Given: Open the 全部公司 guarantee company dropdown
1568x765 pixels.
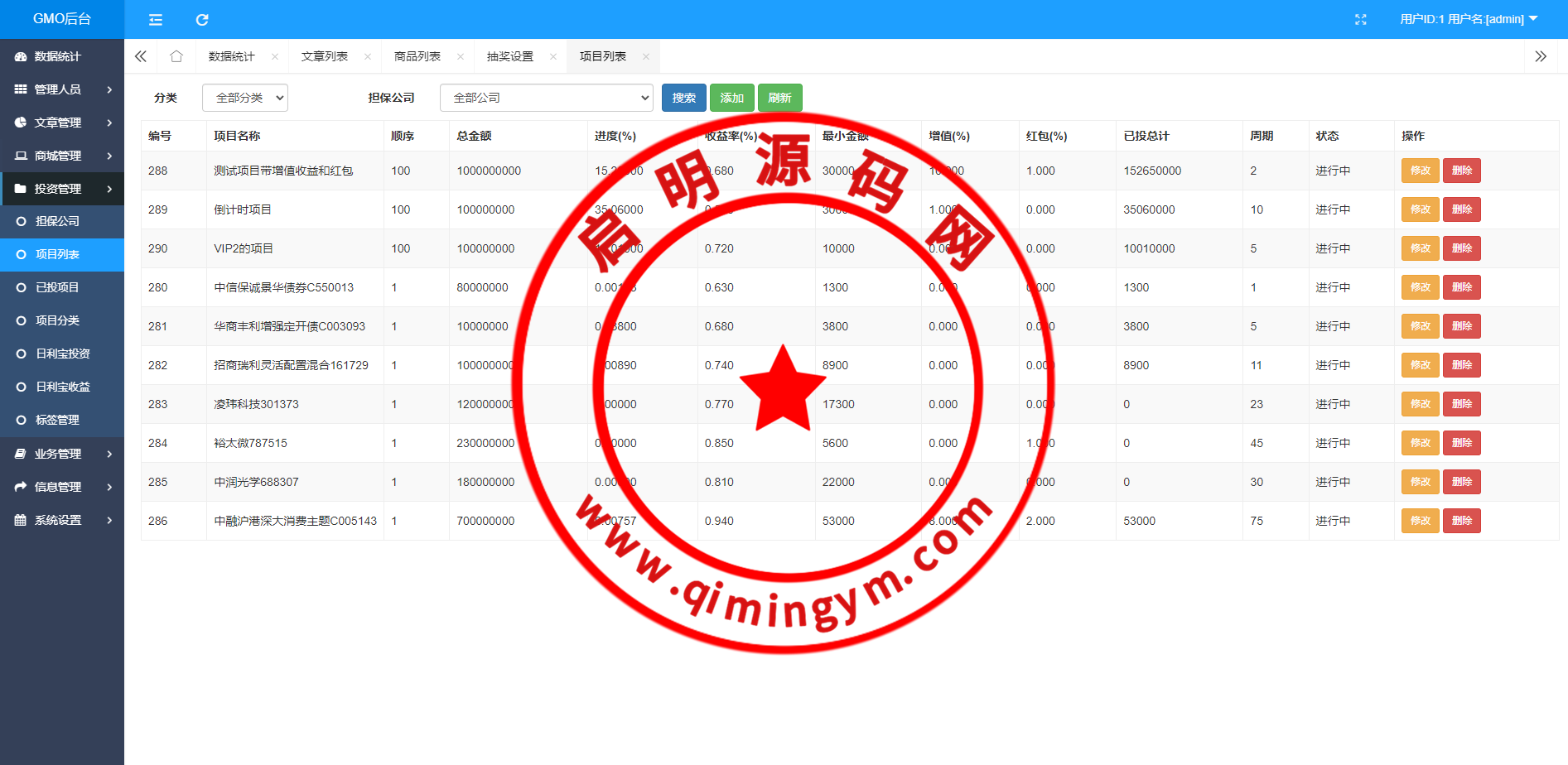Looking at the screenshot, I should (546, 98).
